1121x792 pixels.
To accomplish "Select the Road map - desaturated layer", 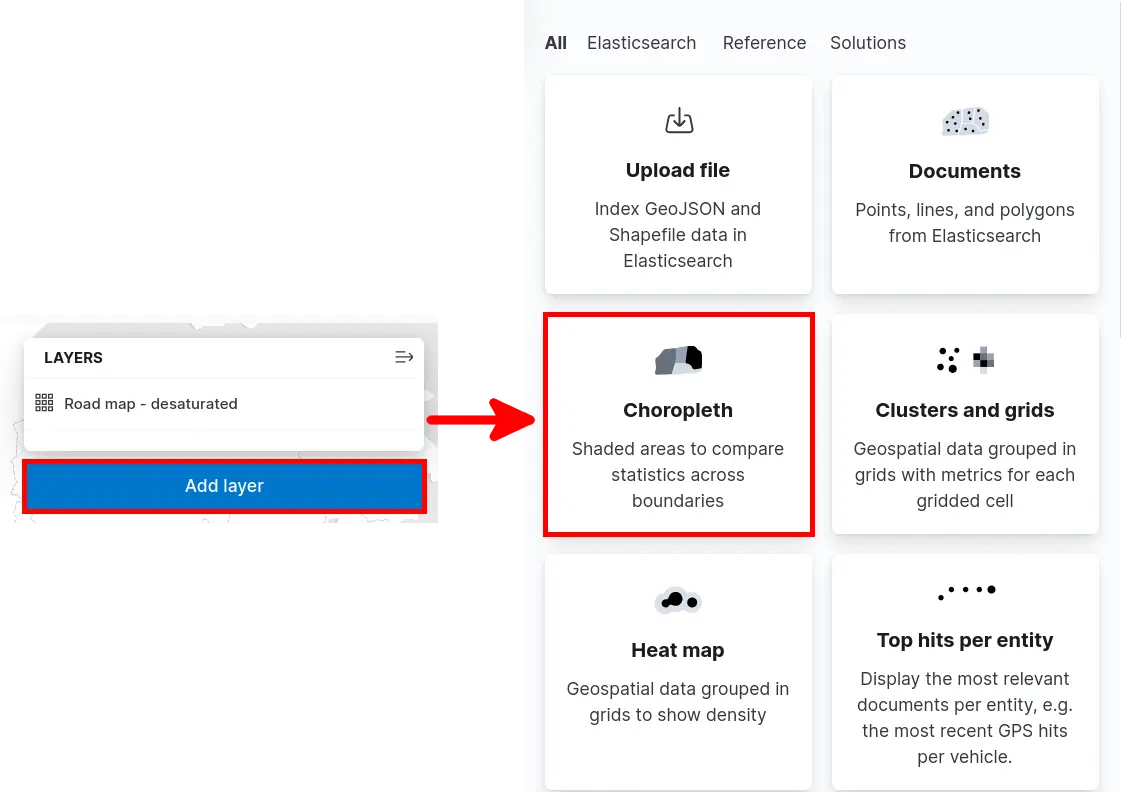I will 151,404.
